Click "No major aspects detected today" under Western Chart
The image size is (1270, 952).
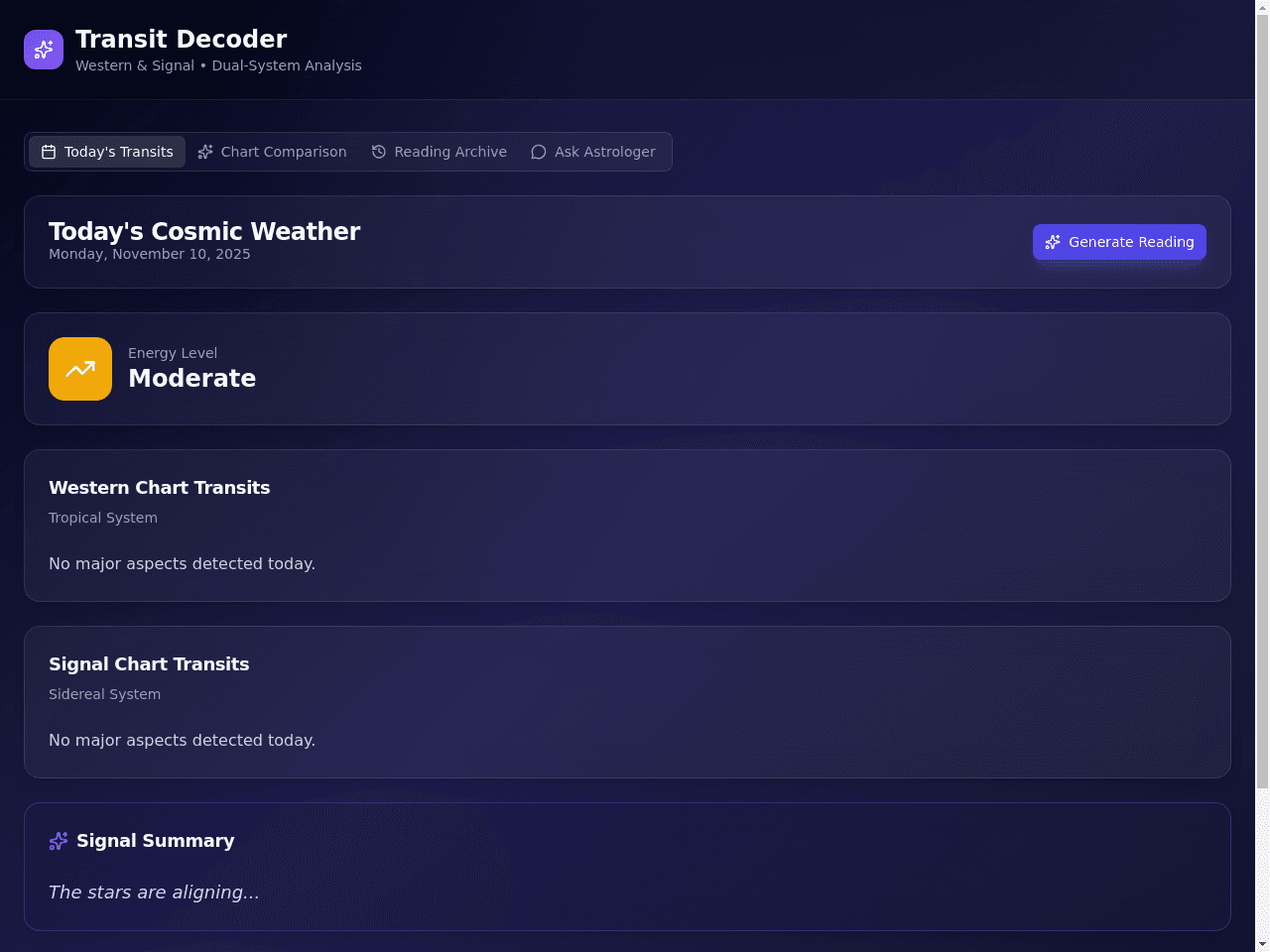[183, 563]
